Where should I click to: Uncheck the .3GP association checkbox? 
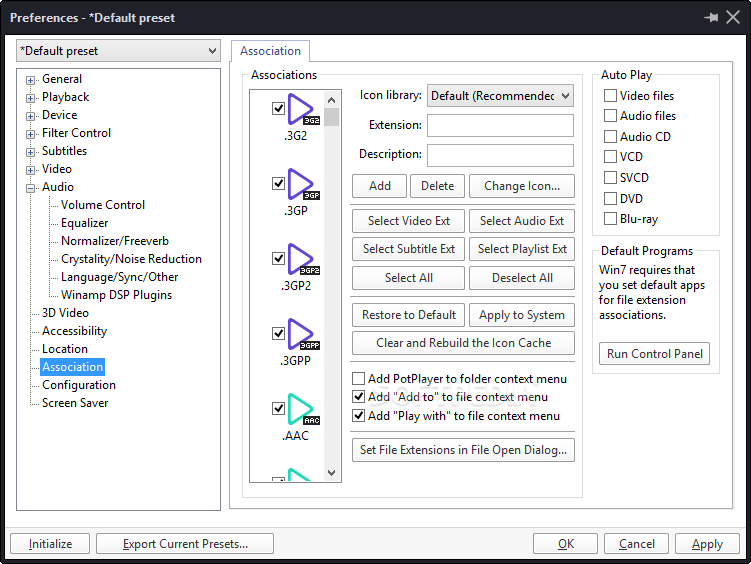tap(278, 183)
